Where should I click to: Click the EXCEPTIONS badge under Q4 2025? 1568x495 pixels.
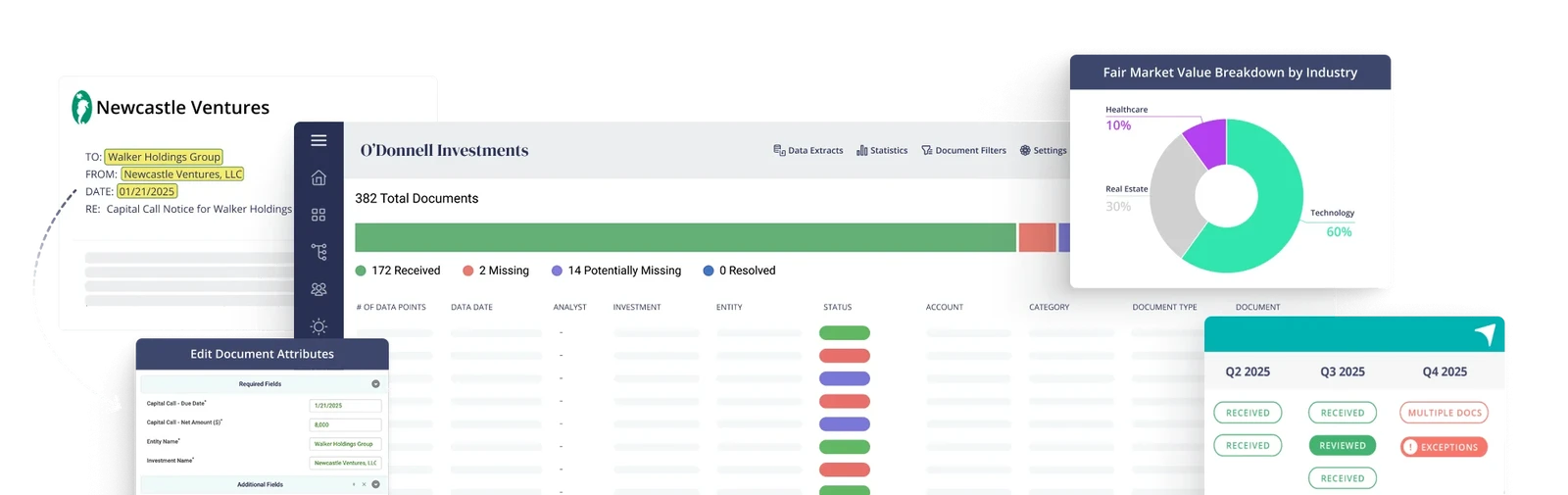pos(1445,447)
